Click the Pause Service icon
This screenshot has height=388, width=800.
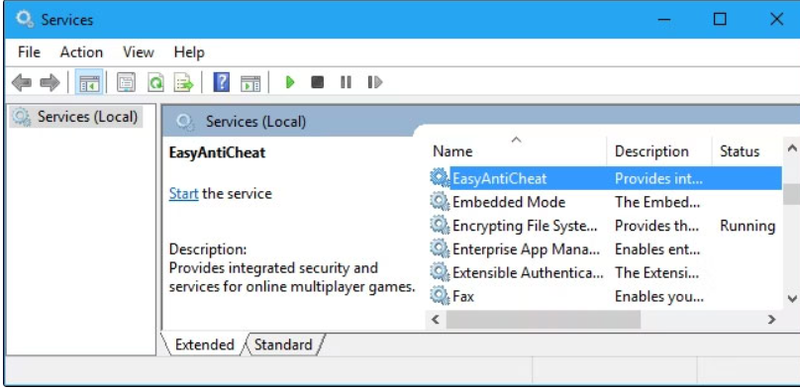pos(346,82)
